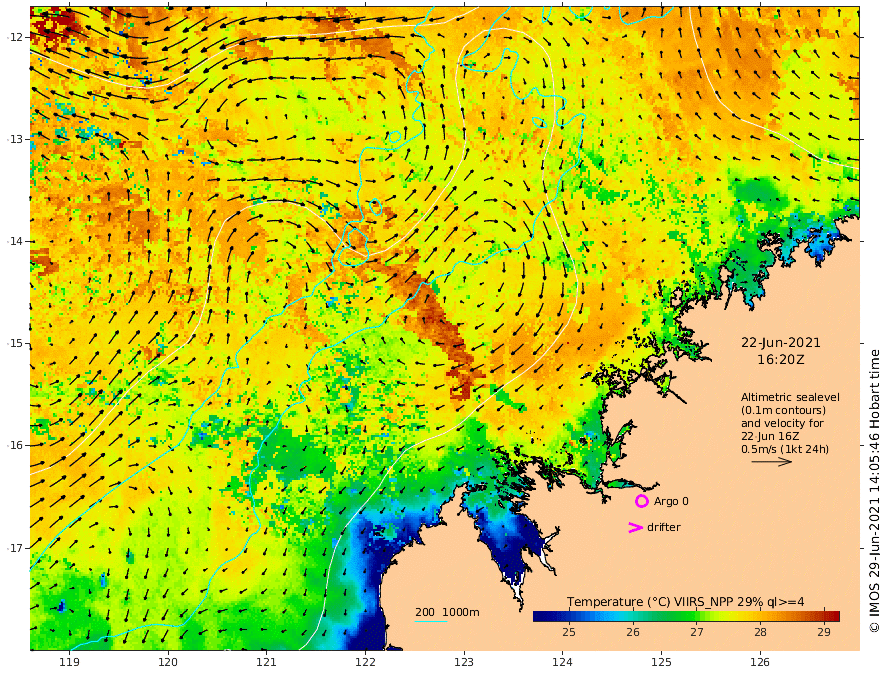The height and width of the screenshot is (680, 880).
Task: Click the 'Temperature (°C) VIIRS_NPP 29% ql>=4' title
Action: click(x=685, y=602)
